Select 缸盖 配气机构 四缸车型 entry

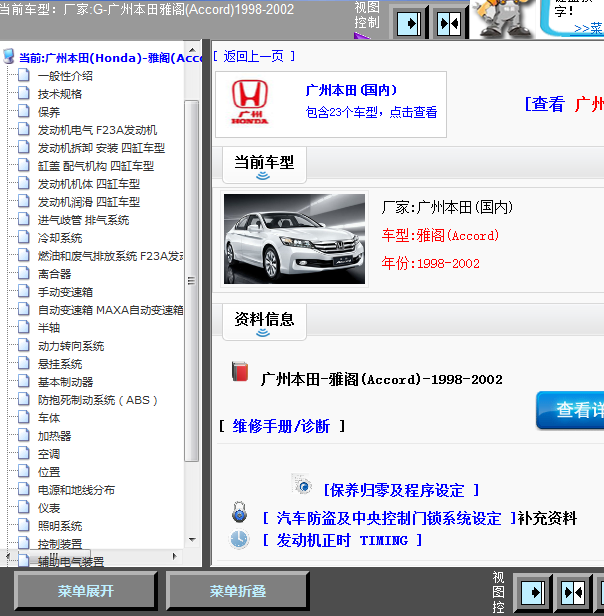[x=95, y=166]
